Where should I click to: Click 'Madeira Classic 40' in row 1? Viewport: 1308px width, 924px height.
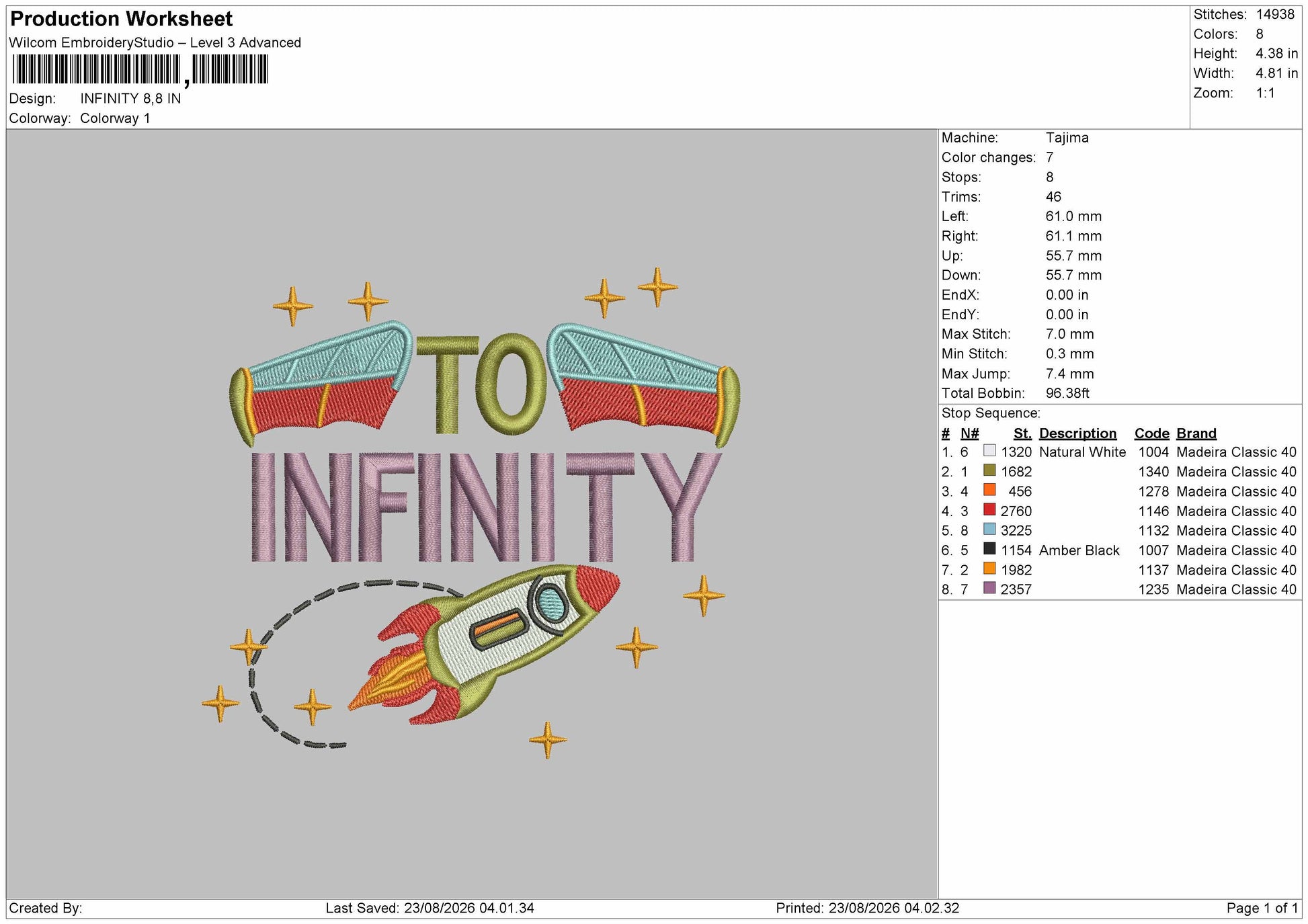pyautogui.click(x=1236, y=452)
